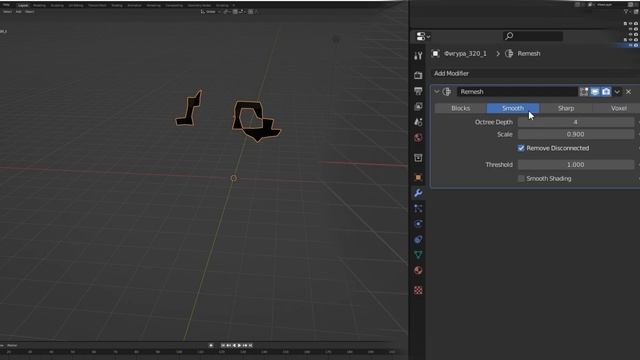
Task: Open the Object Constraints tab
Action: tap(418, 240)
